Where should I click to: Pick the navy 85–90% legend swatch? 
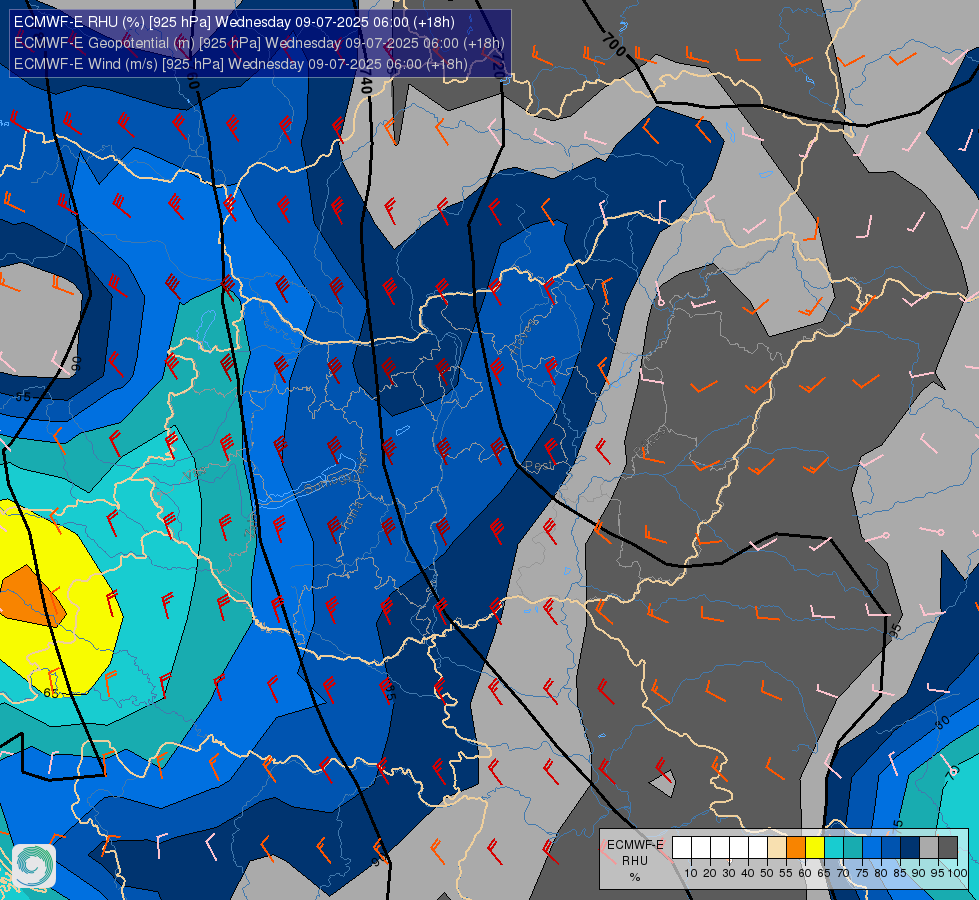[x=911, y=848]
